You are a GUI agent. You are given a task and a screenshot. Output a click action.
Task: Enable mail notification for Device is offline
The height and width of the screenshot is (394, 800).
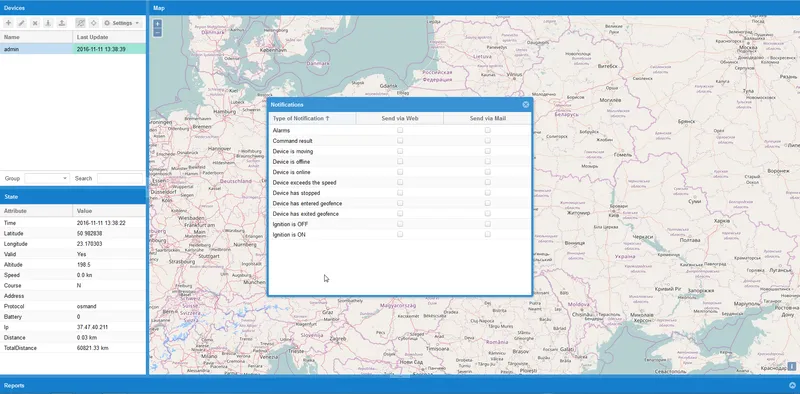pos(488,161)
